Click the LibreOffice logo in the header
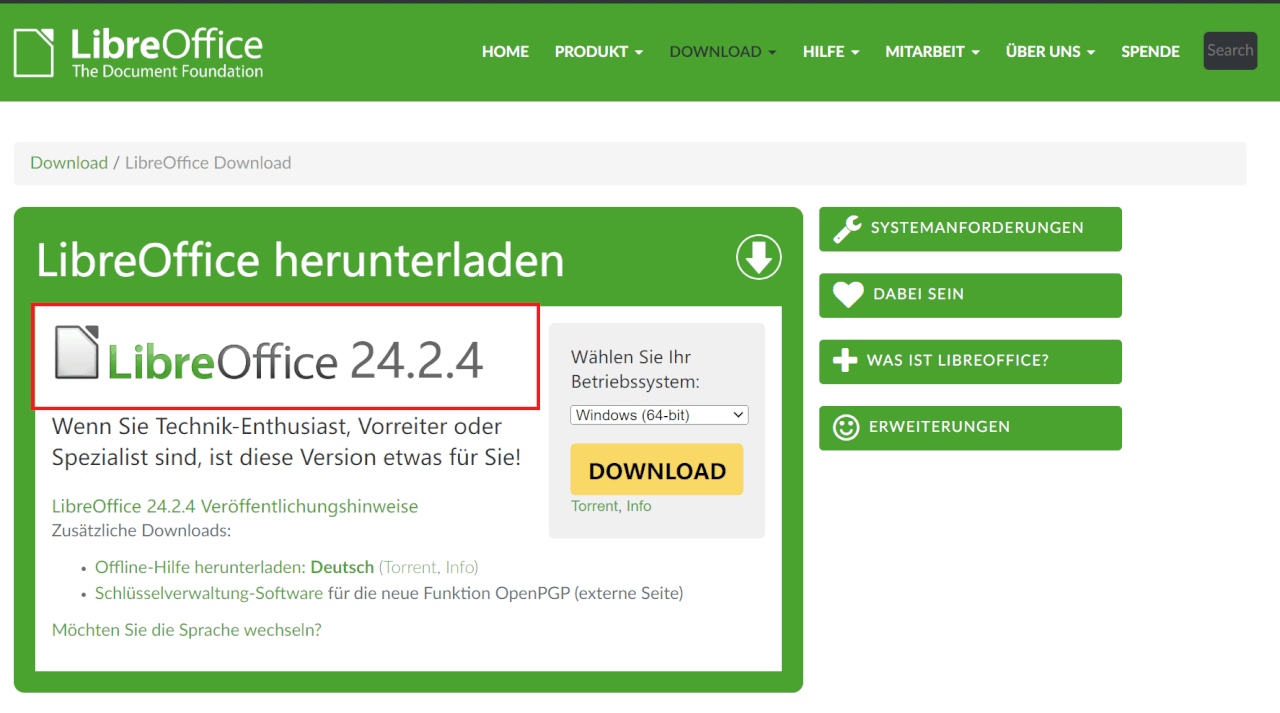 [x=138, y=52]
